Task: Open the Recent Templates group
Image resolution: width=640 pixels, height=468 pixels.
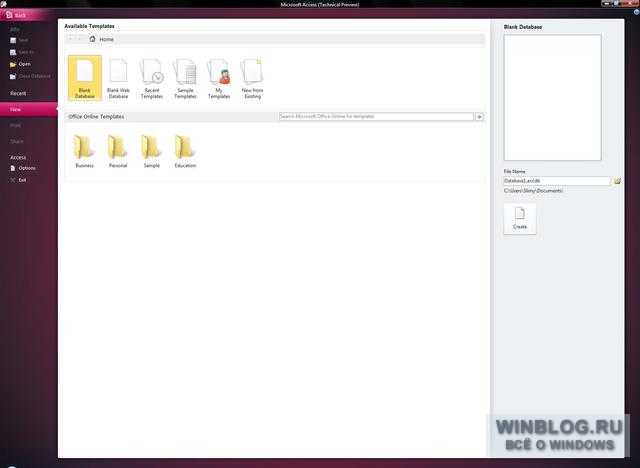Action: pos(152,78)
